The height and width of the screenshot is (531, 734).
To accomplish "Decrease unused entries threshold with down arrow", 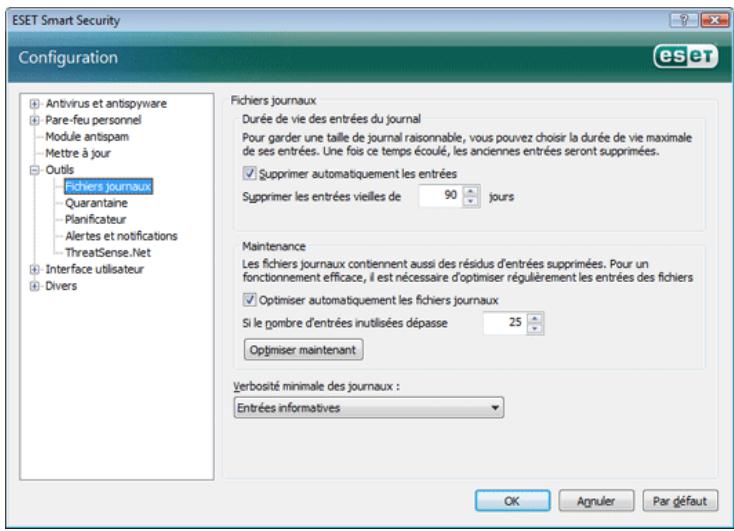I will pyautogui.click(x=535, y=328).
